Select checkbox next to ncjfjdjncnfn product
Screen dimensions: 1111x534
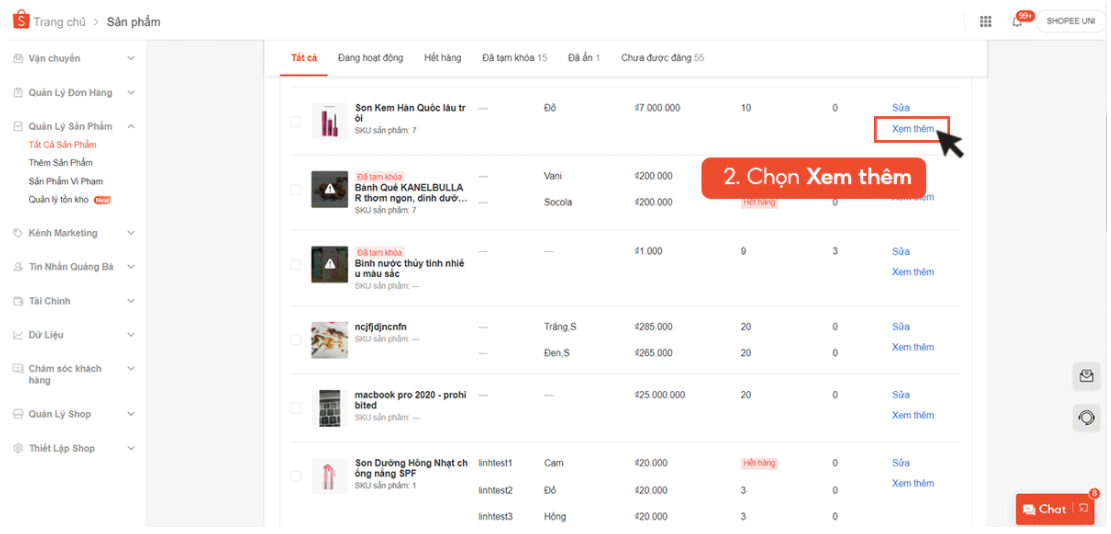295,340
